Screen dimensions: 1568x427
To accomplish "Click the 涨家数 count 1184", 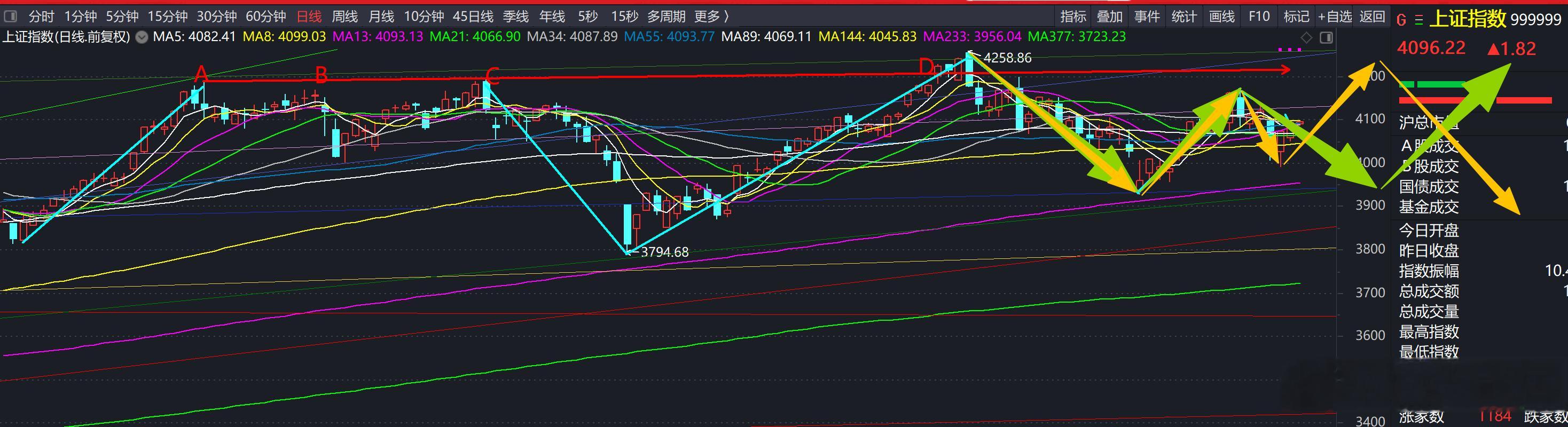I will pyautogui.click(x=1495, y=416).
